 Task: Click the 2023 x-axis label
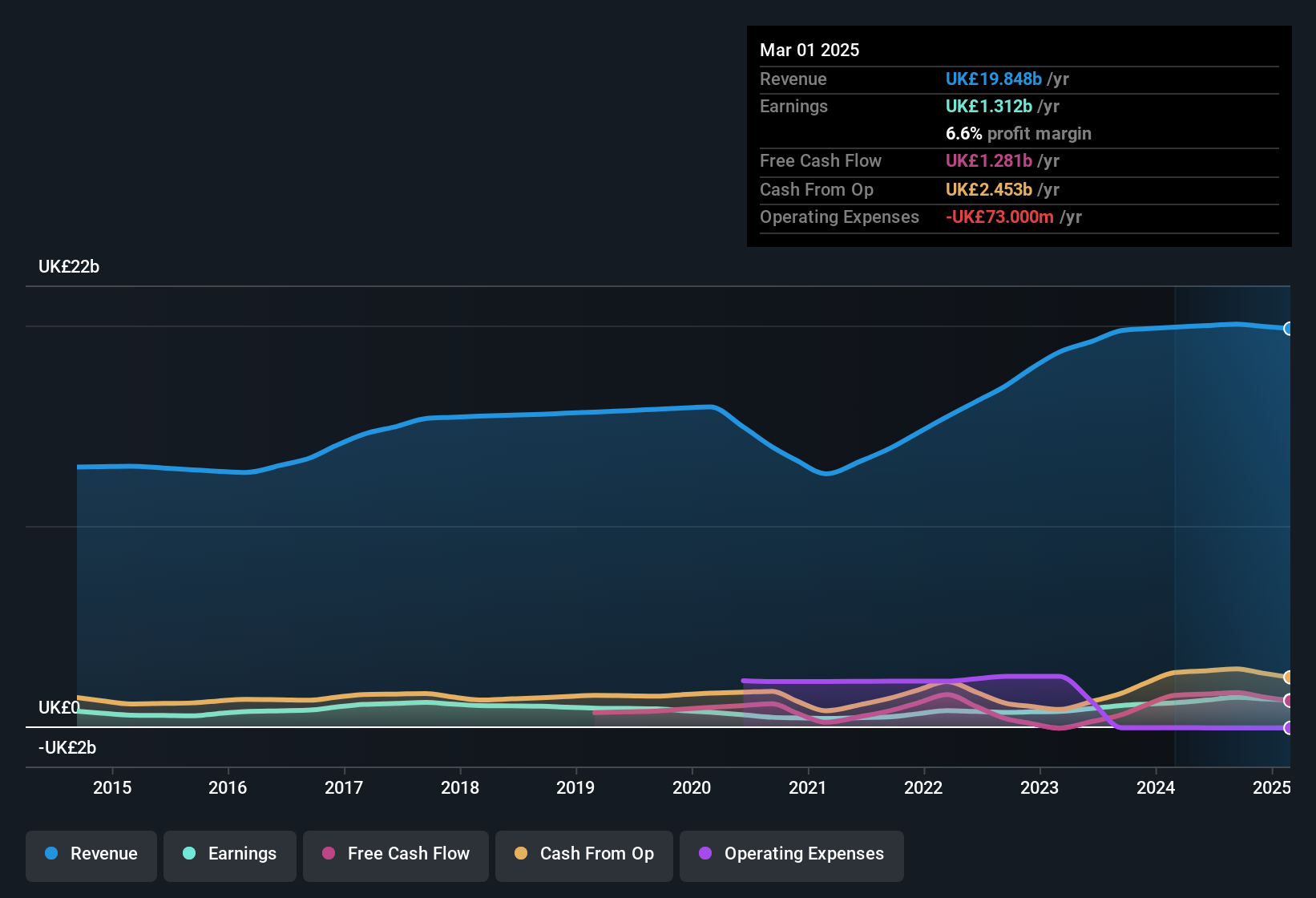click(1039, 788)
